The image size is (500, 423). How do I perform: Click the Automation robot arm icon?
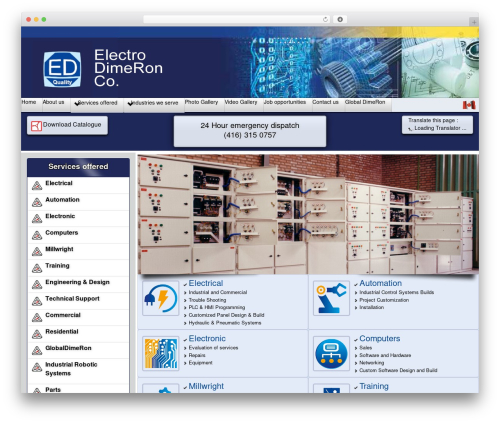coord(331,298)
